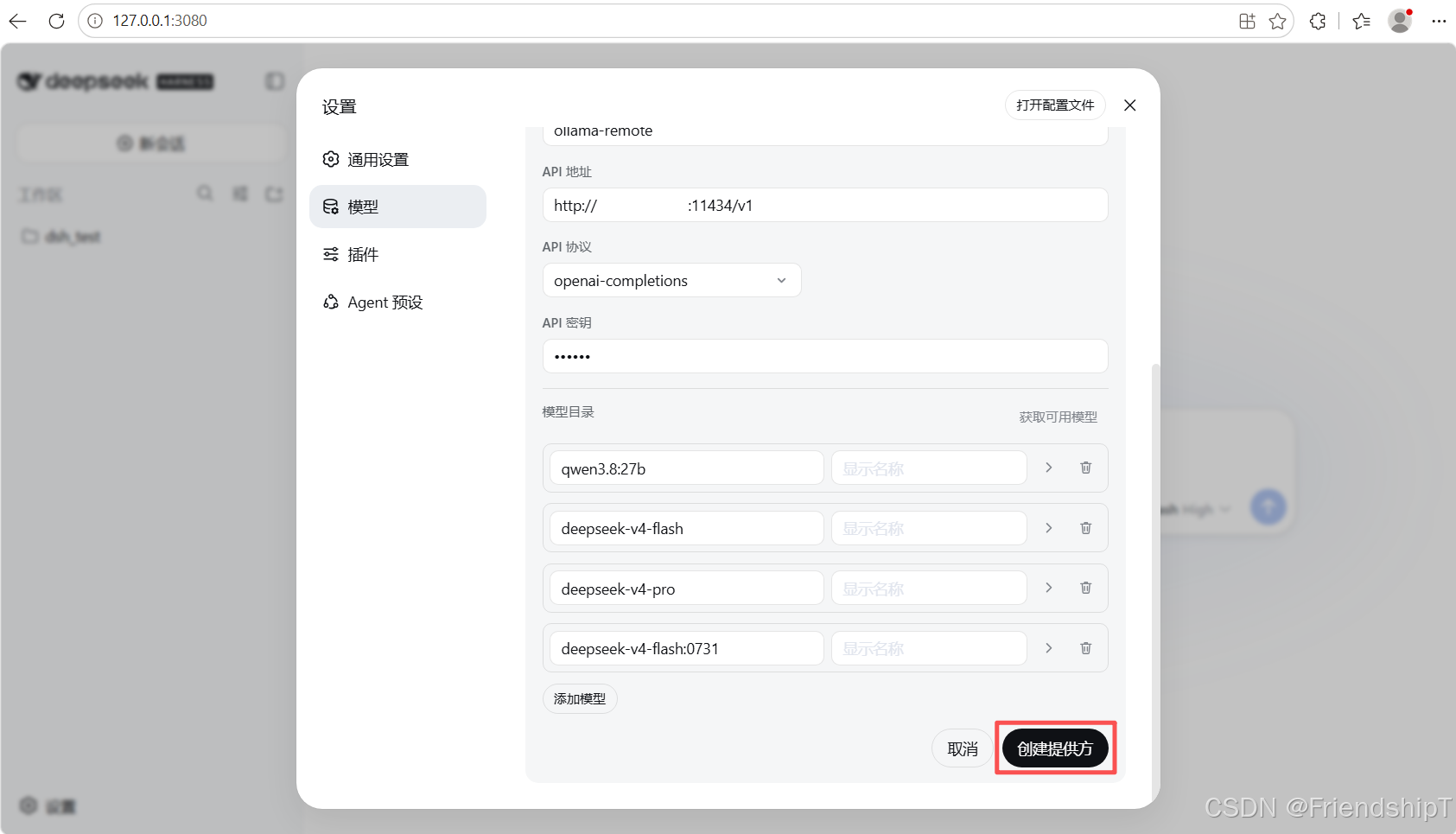The image size is (1456, 834).
Task: Open the browser profile avatar
Action: (1400, 21)
